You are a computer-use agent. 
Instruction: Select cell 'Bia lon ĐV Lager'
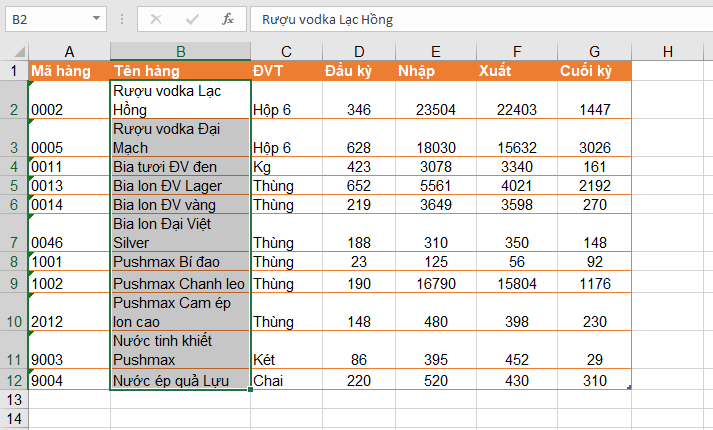[x=181, y=185]
